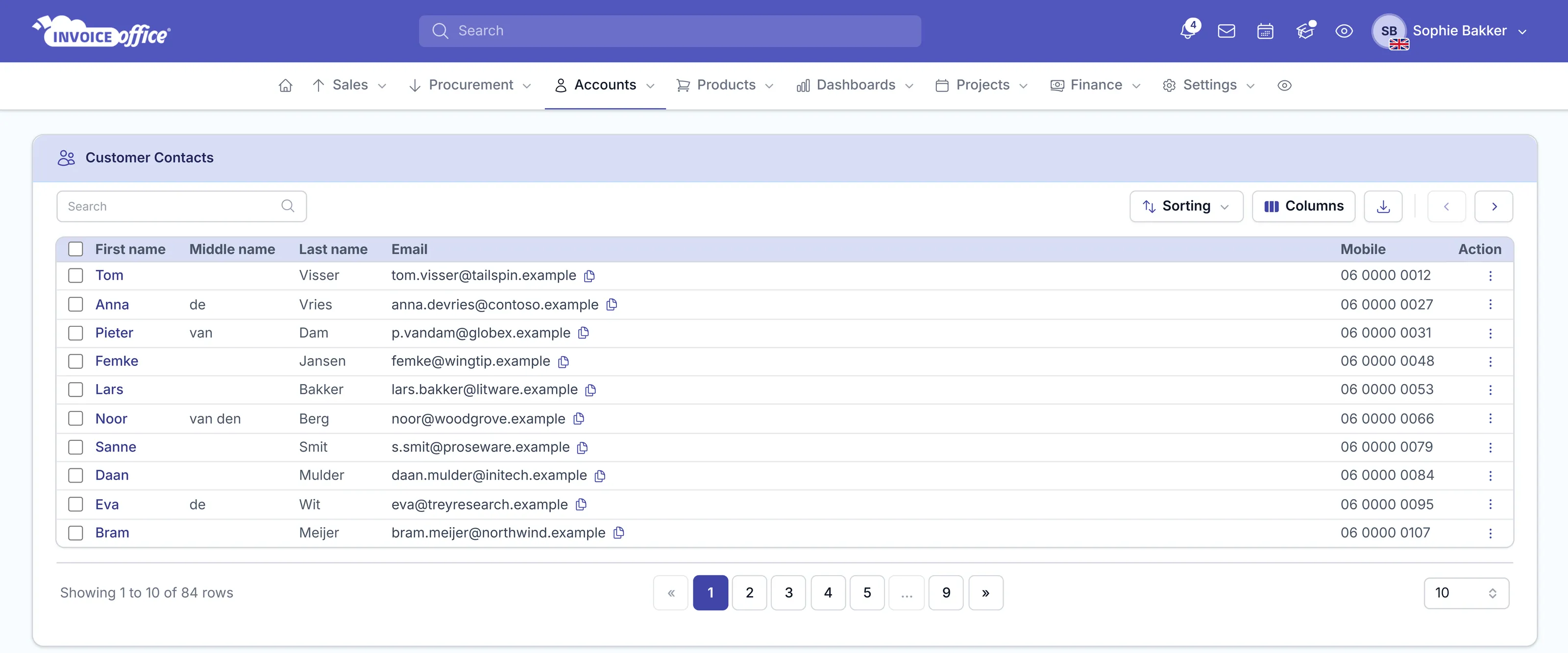Open the Products menu
The image size is (1568, 653).
725,85
